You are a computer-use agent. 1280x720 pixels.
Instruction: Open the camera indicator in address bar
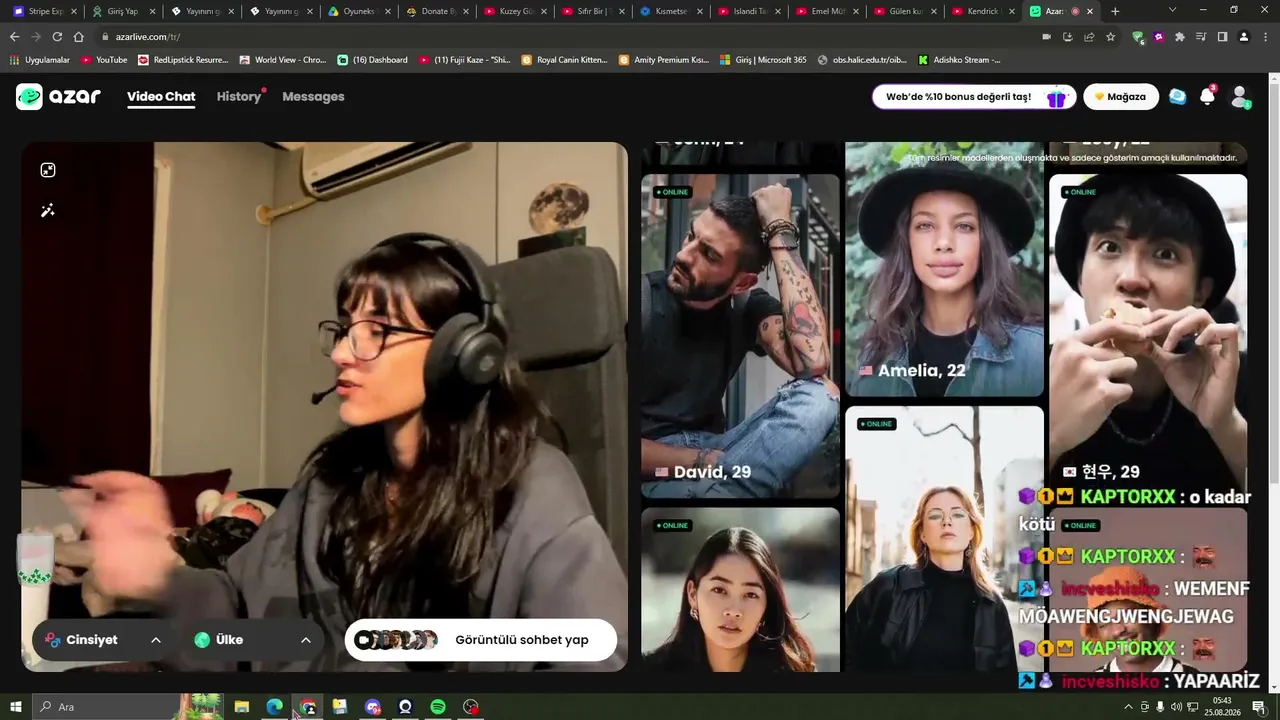(1046, 37)
